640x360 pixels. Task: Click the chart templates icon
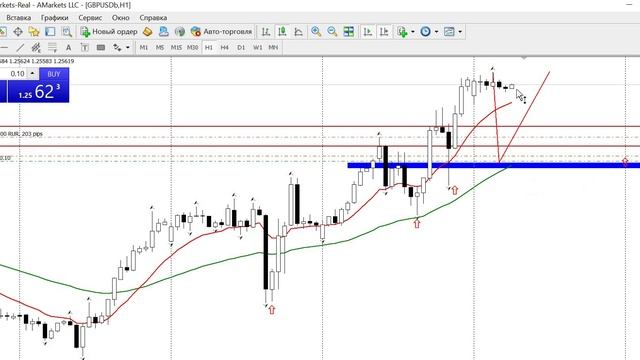pyautogui.click(x=449, y=32)
